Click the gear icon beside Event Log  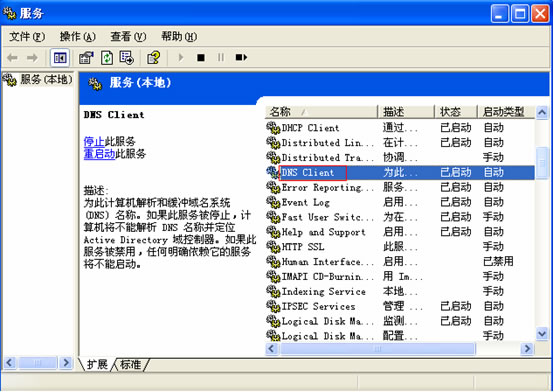[x=273, y=203]
